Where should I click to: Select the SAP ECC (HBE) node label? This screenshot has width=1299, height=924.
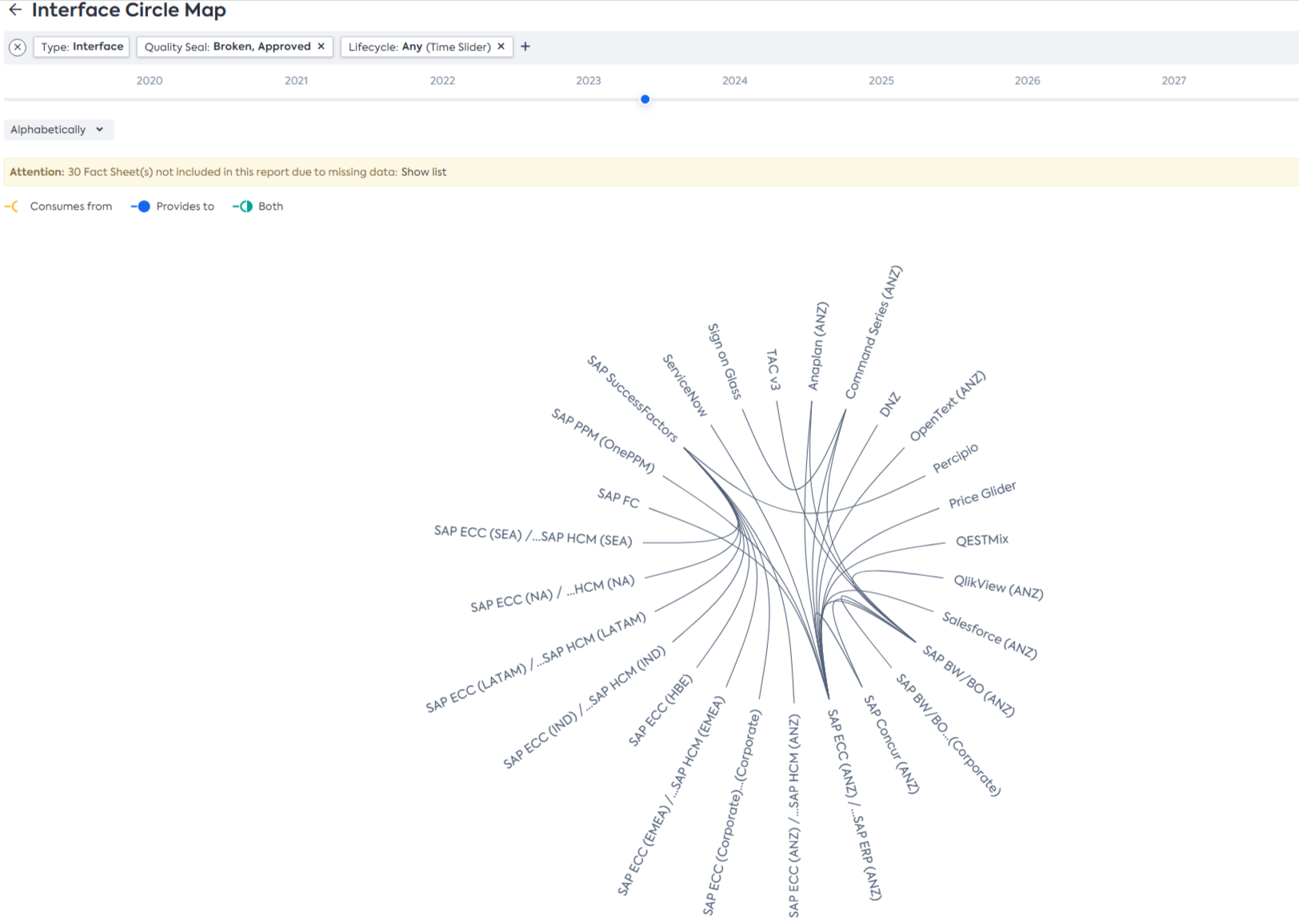(660, 710)
